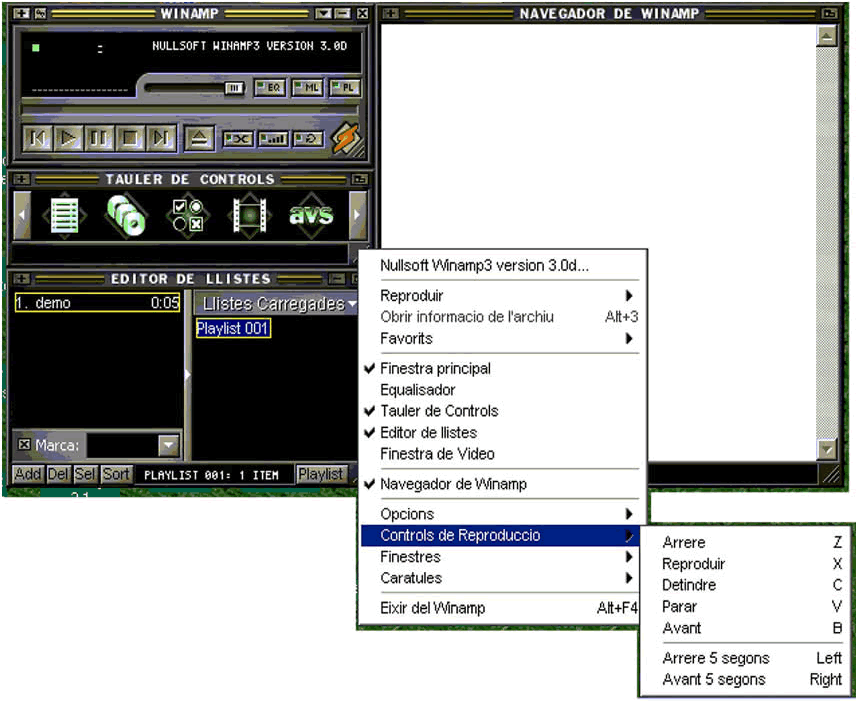Uncheck the Marca checkbox in the playlist editor
This screenshot has width=856, height=702.
(24, 444)
